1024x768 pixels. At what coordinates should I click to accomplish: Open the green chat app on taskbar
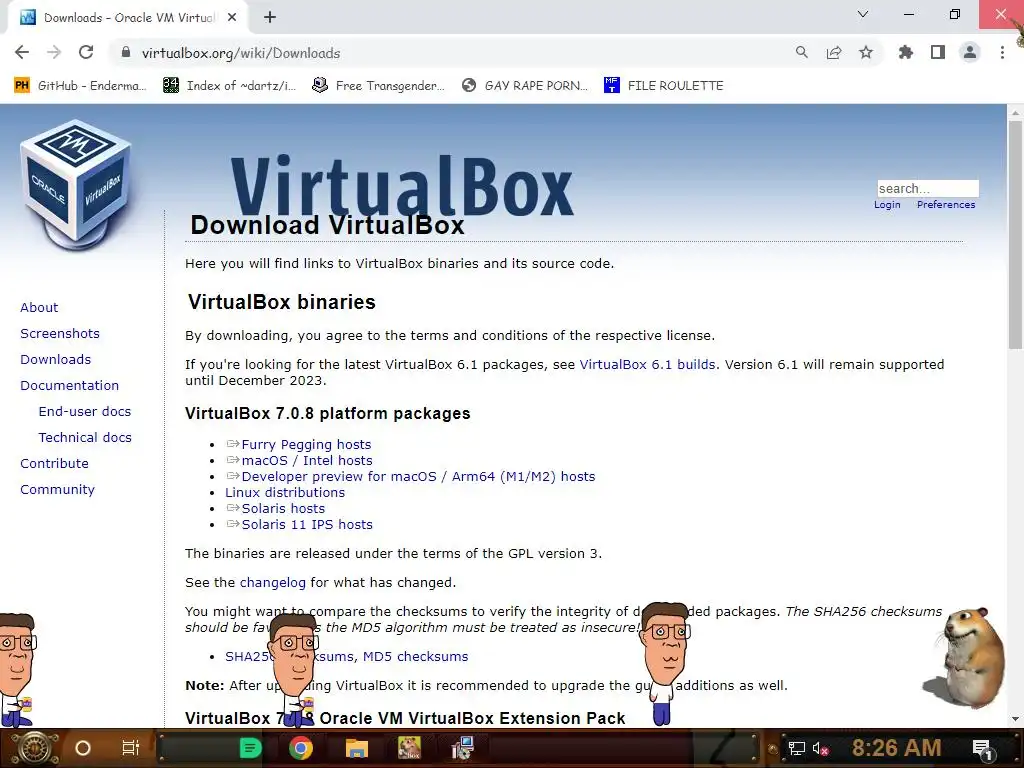[251, 748]
